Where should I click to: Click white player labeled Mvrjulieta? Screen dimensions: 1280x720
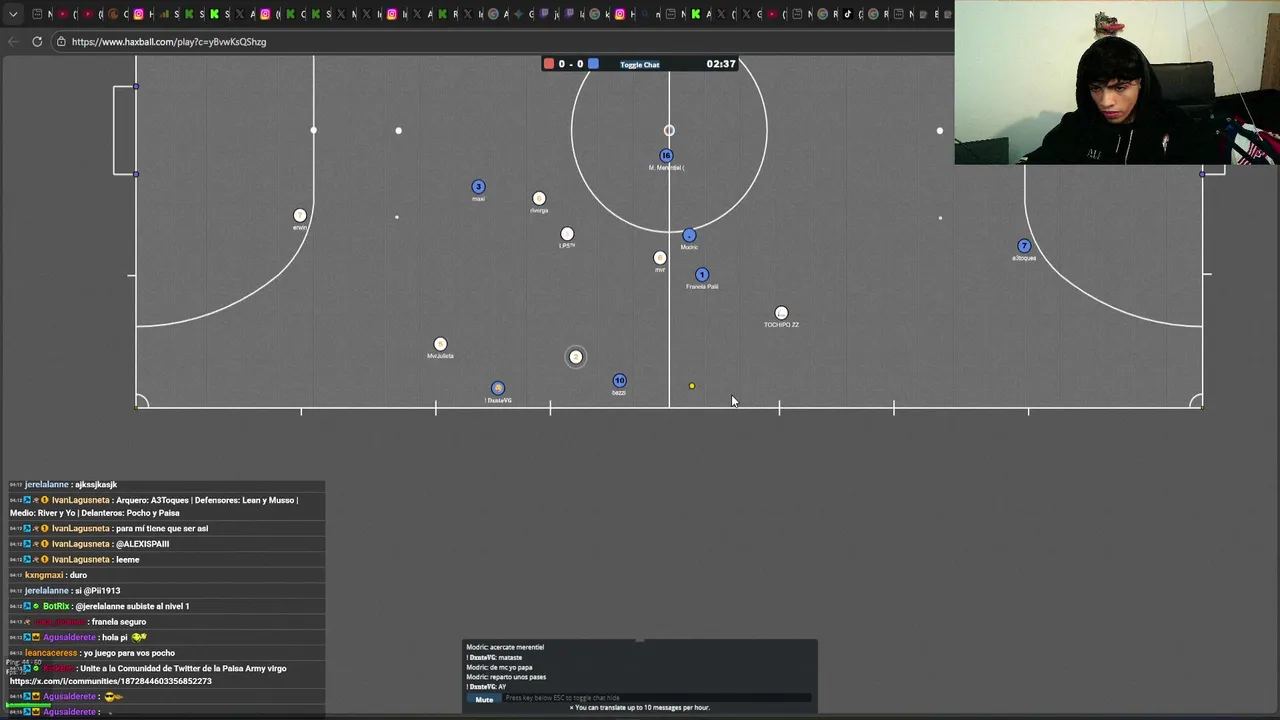[440, 344]
